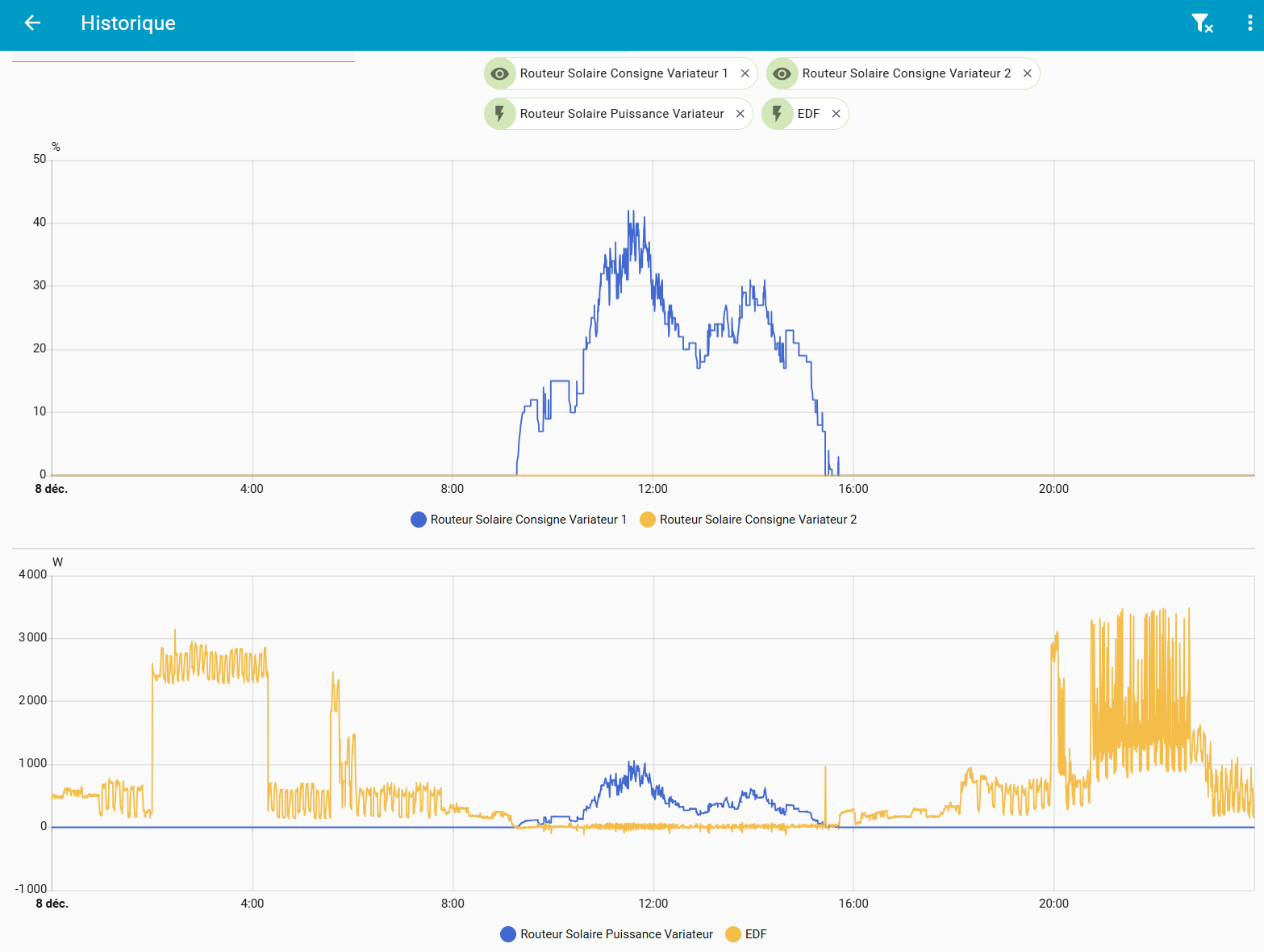1264x952 pixels.
Task: Remove Routeur Solaire Consigne Variateur 1 chip
Action: [745, 73]
